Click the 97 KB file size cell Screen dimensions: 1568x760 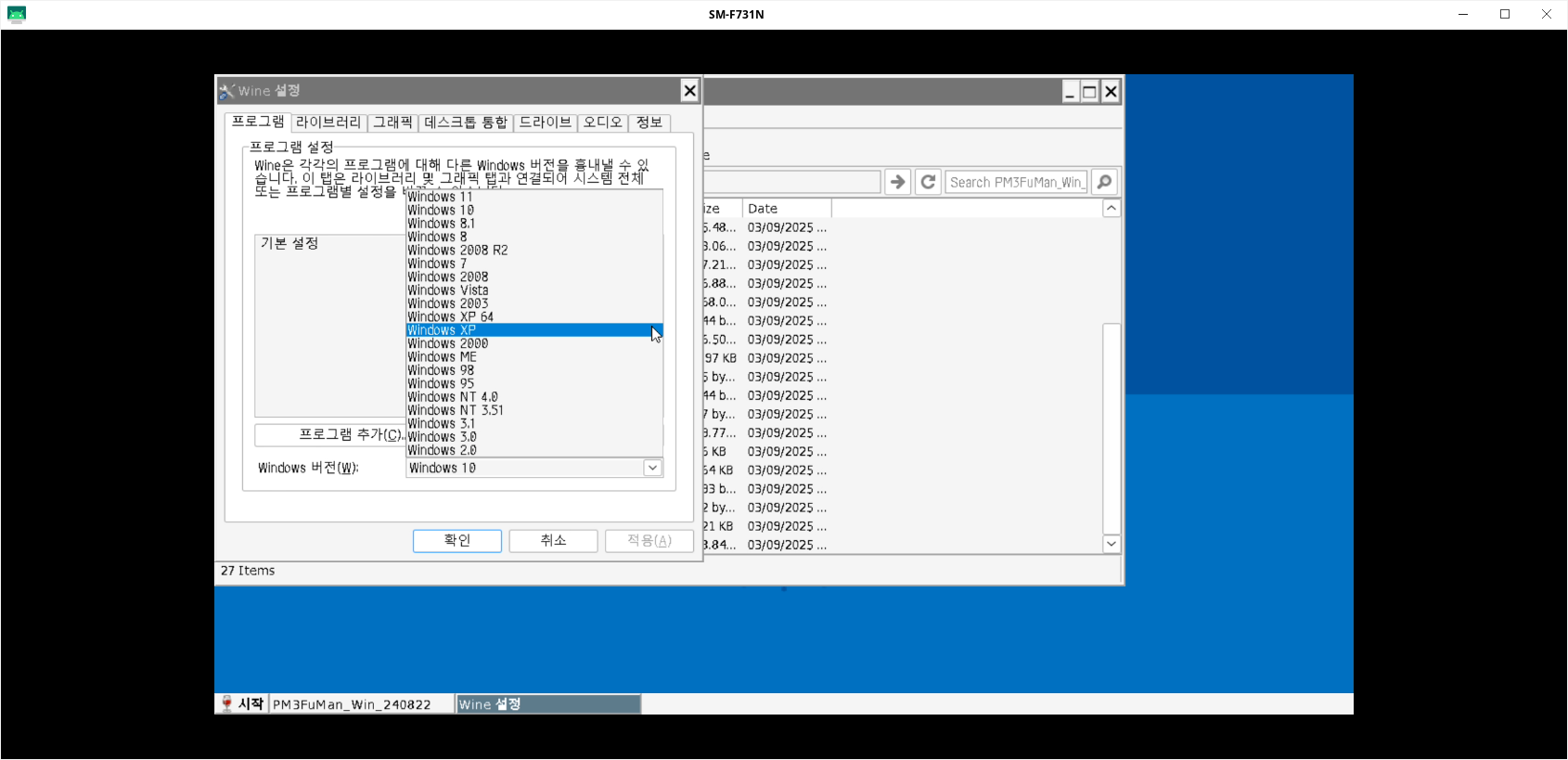[x=721, y=358]
